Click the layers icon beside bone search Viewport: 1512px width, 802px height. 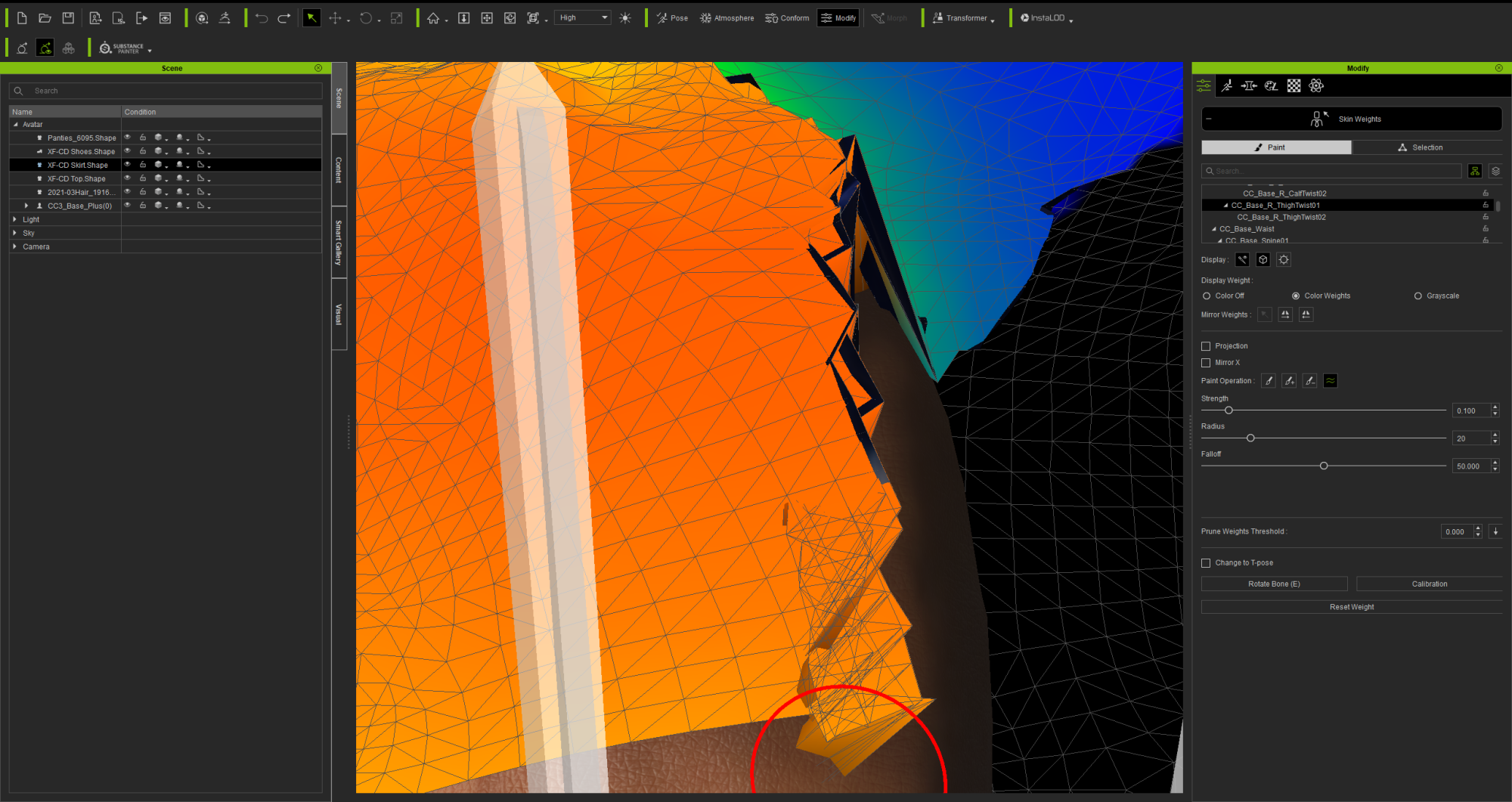point(1495,171)
